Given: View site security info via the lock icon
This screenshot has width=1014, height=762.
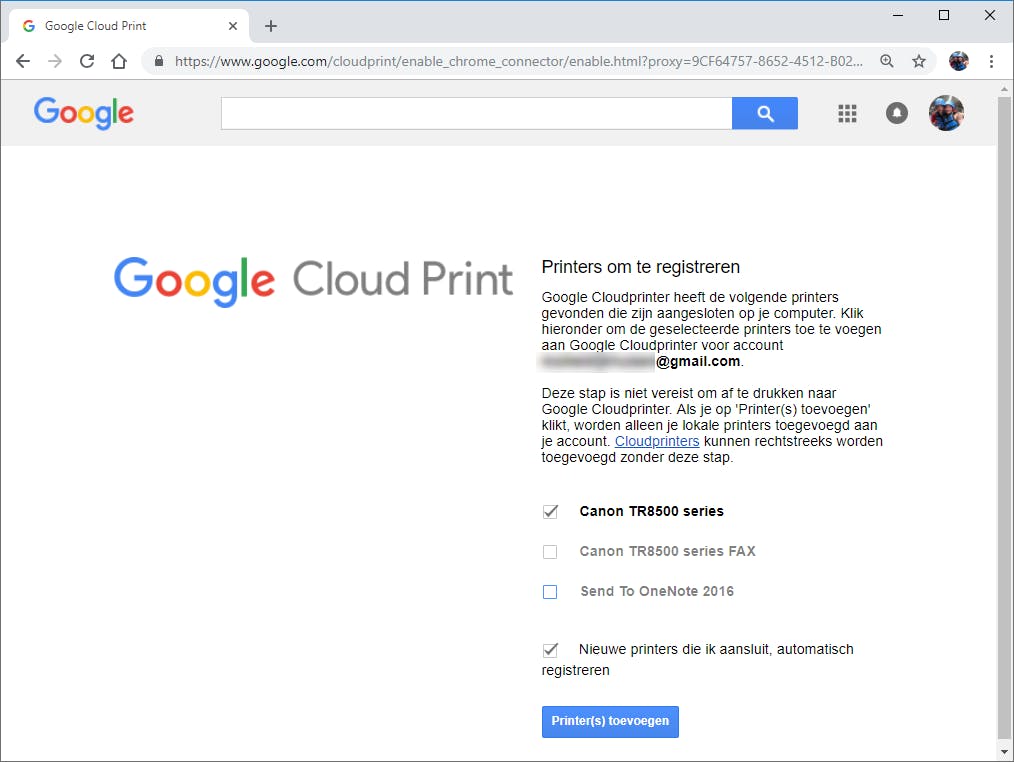Looking at the screenshot, I should point(159,61).
